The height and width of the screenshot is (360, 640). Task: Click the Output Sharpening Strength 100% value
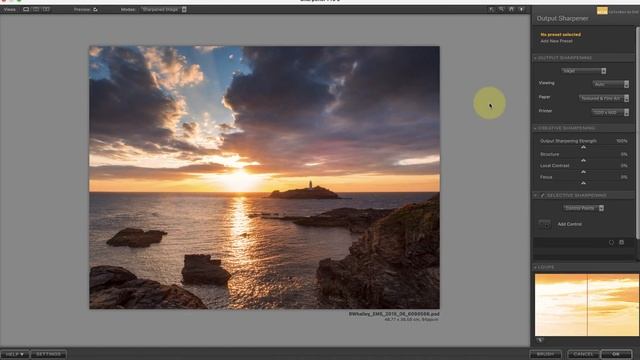[622, 141]
